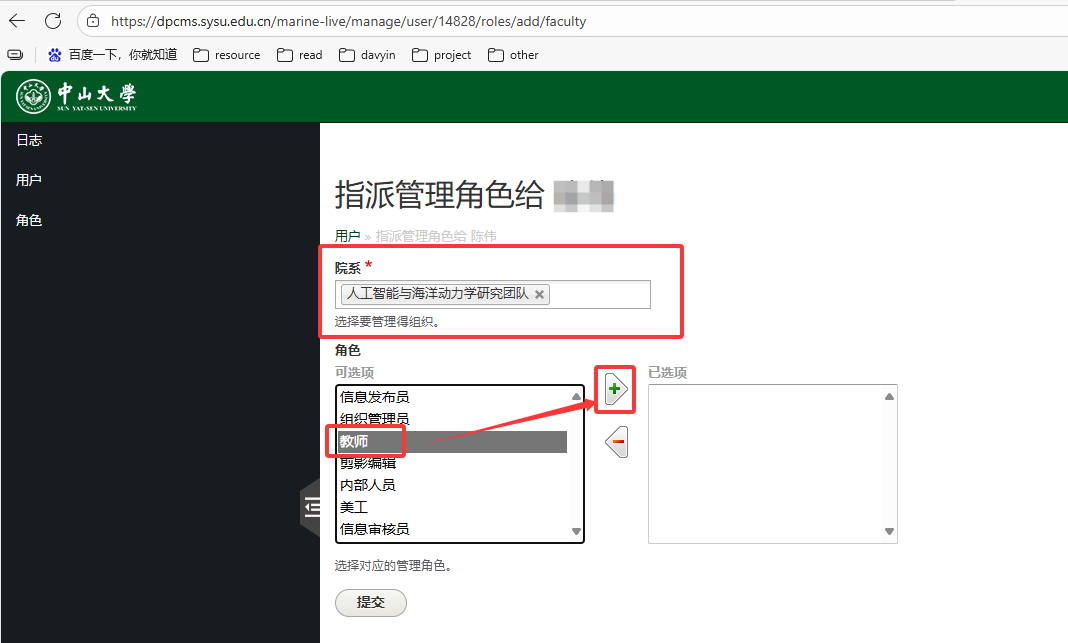Click the 用户 breadcrumb link
This screenshot has width=1068, height=643.
(x=347, y=236)
